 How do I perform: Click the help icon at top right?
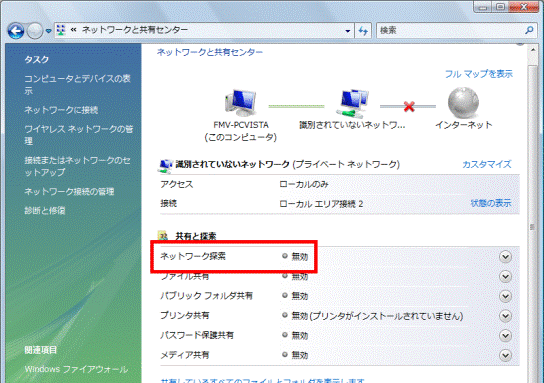pos(519,43)
